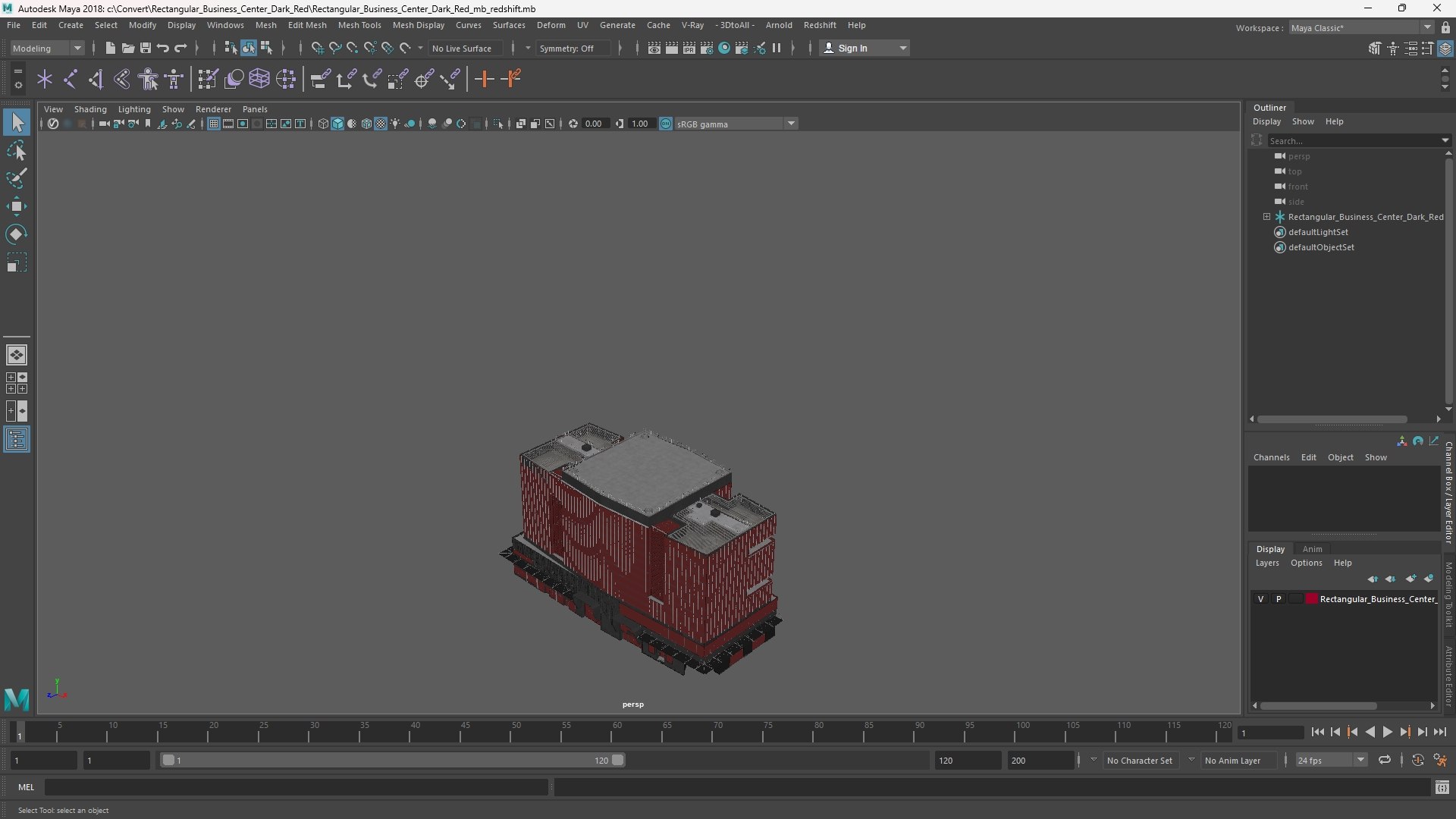Select the arrow Select Tool in toolbox
Viewport: 1456px width, 819px height.
[x=17, y=122]
